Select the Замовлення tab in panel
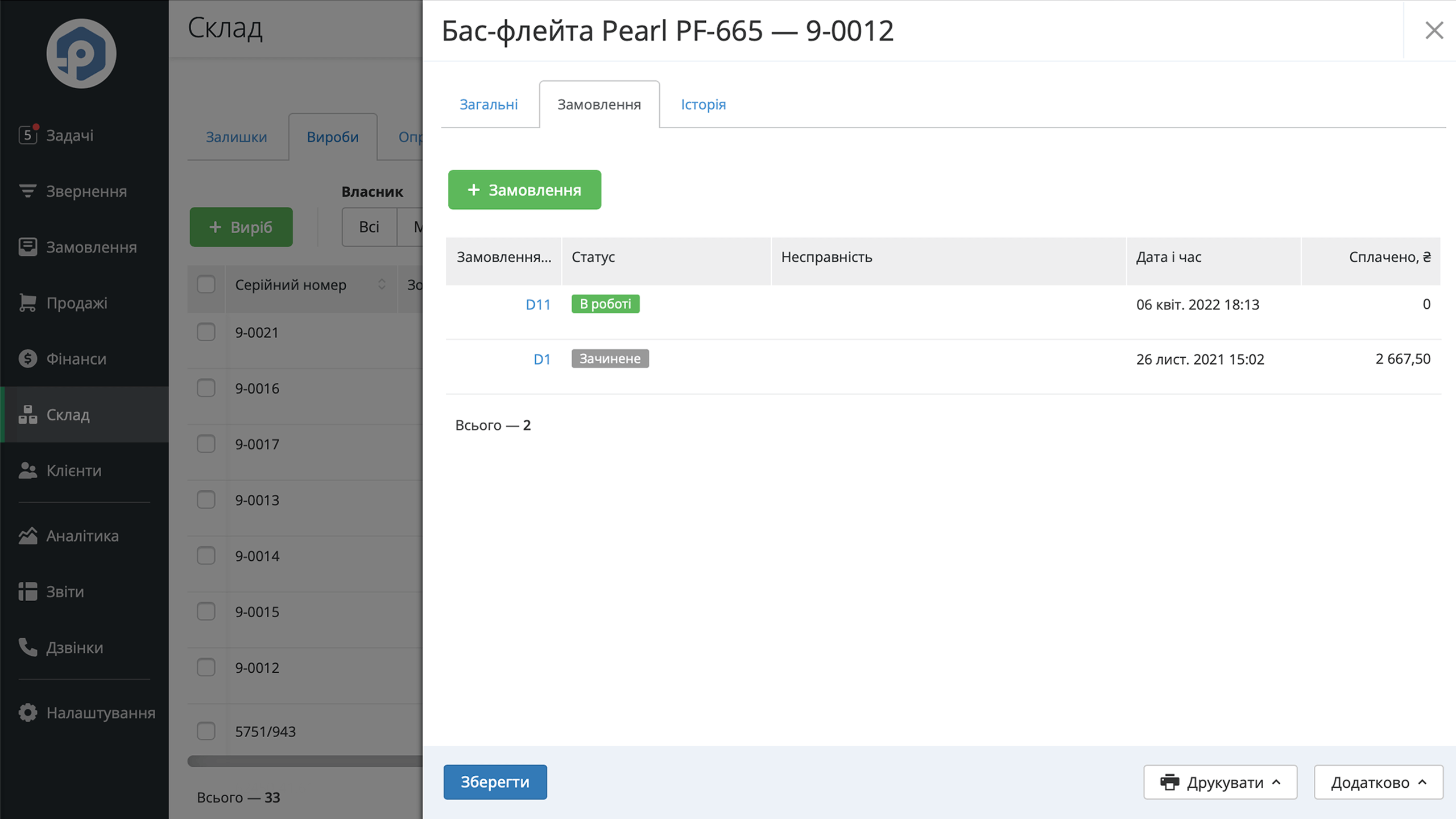 tap(599, 105)
